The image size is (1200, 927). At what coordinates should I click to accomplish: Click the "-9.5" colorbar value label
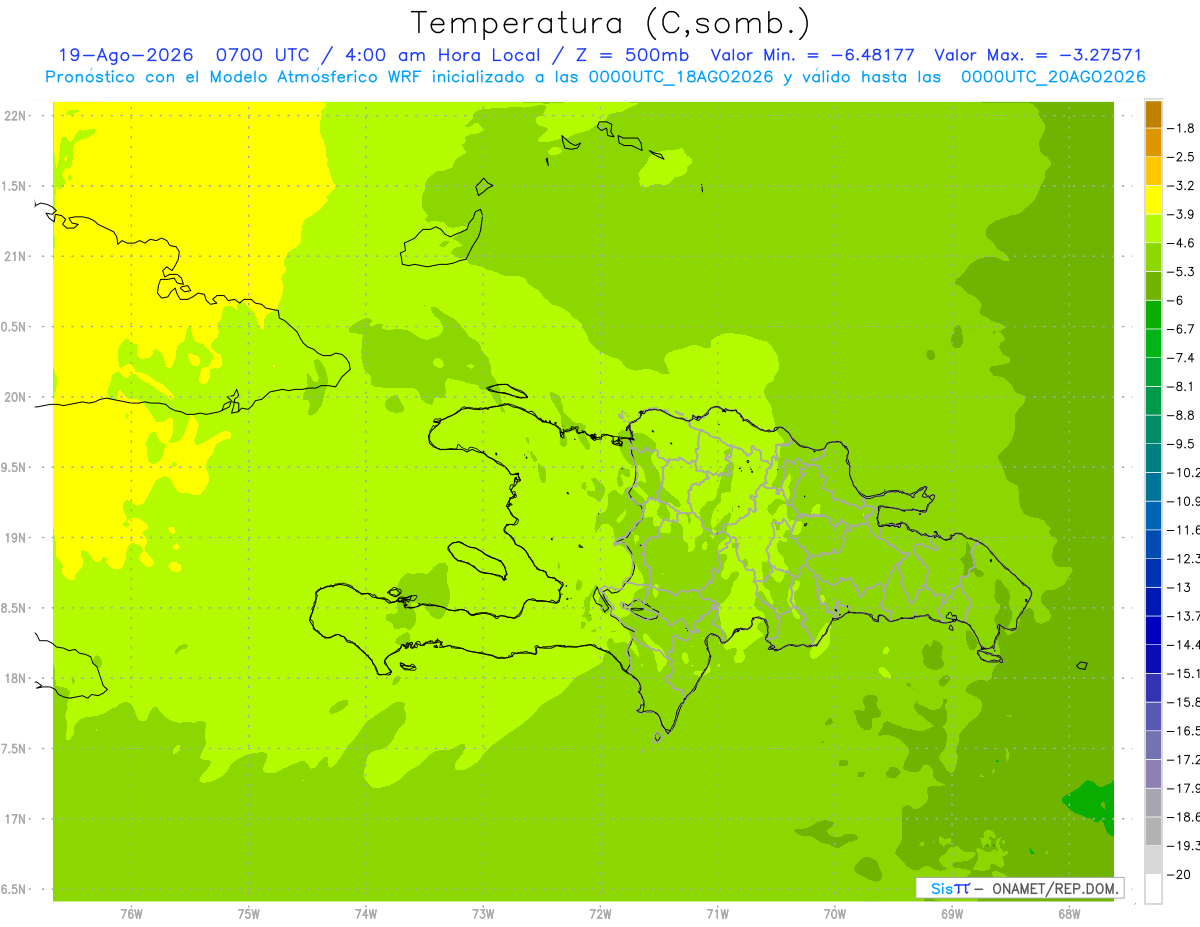pyautogui.click(x=1183, y=444)
